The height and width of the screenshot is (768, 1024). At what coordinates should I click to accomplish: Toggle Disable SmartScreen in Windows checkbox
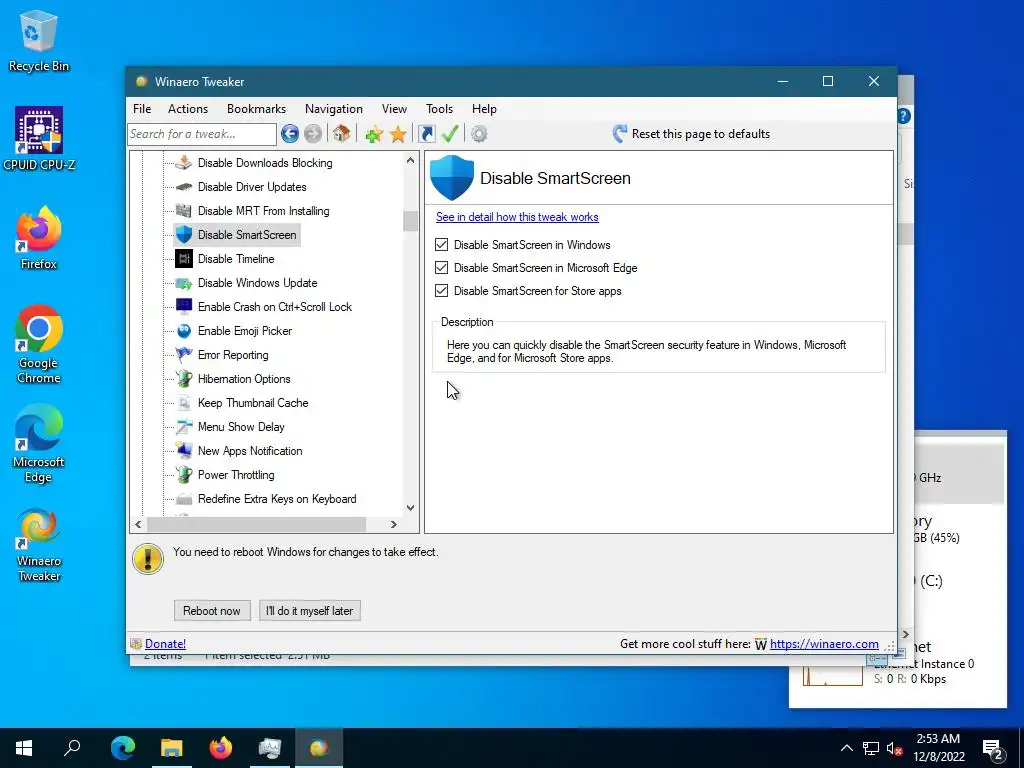click(441, 245)
